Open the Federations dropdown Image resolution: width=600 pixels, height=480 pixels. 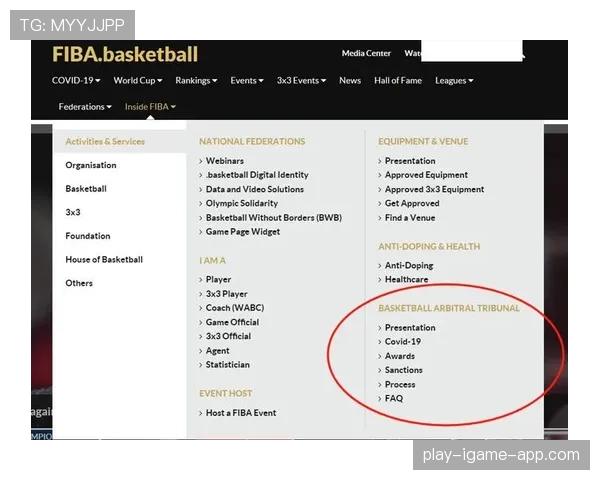click(85, 107)
